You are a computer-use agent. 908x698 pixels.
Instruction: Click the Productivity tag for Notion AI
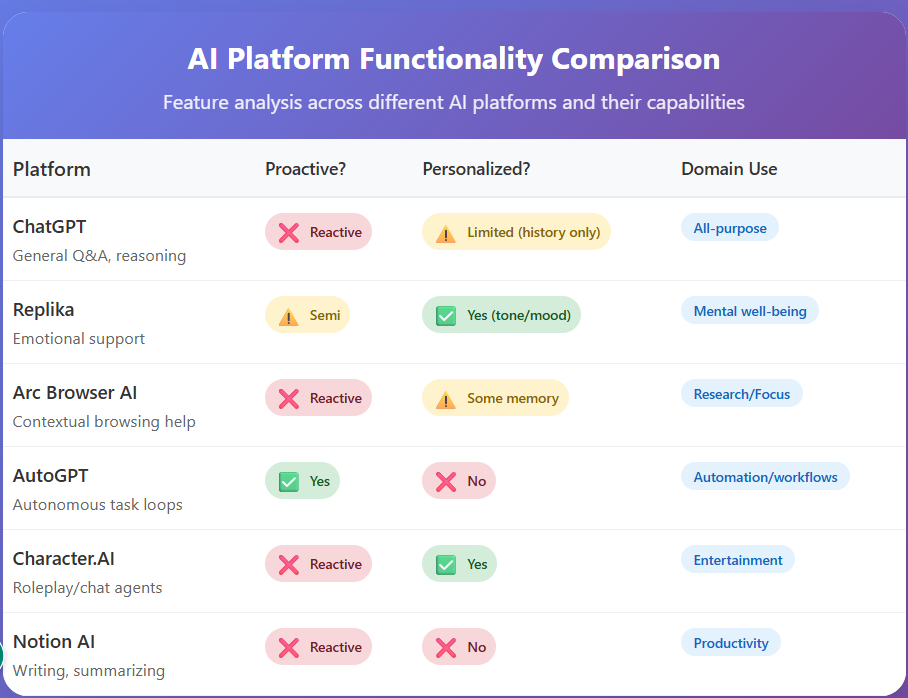(x=731, y=643)
